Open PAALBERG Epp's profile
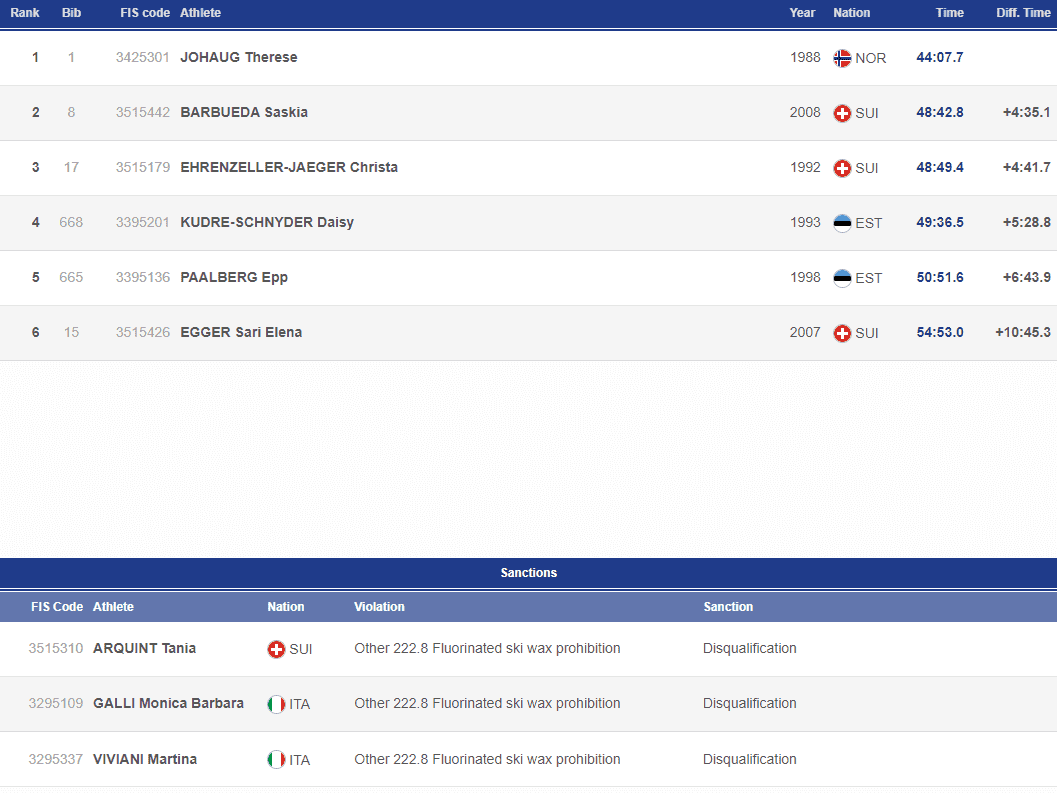Viewport: 1057px width, 793px height. (x=234, y=277)
